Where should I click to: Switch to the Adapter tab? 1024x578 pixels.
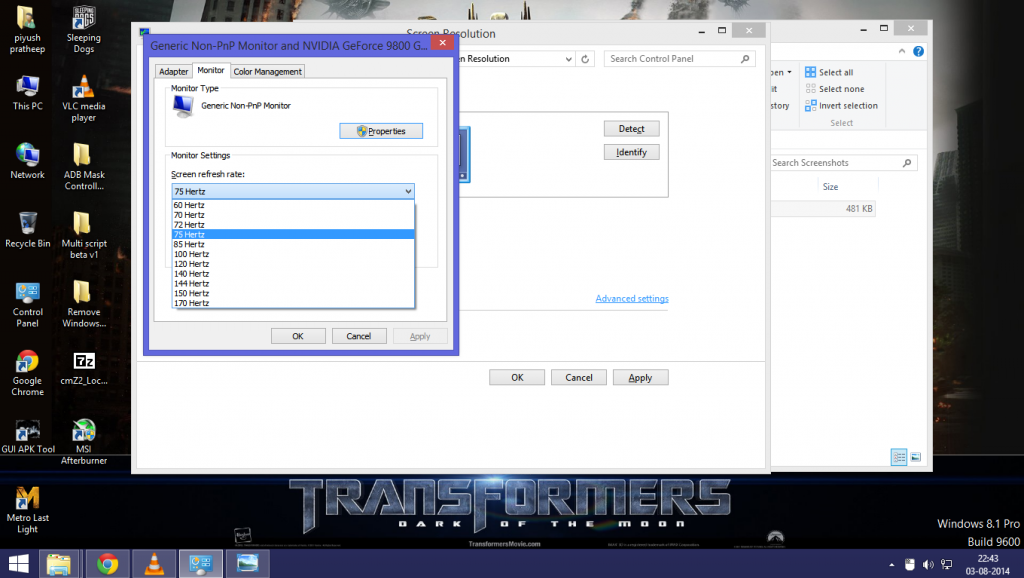point(174,72)
